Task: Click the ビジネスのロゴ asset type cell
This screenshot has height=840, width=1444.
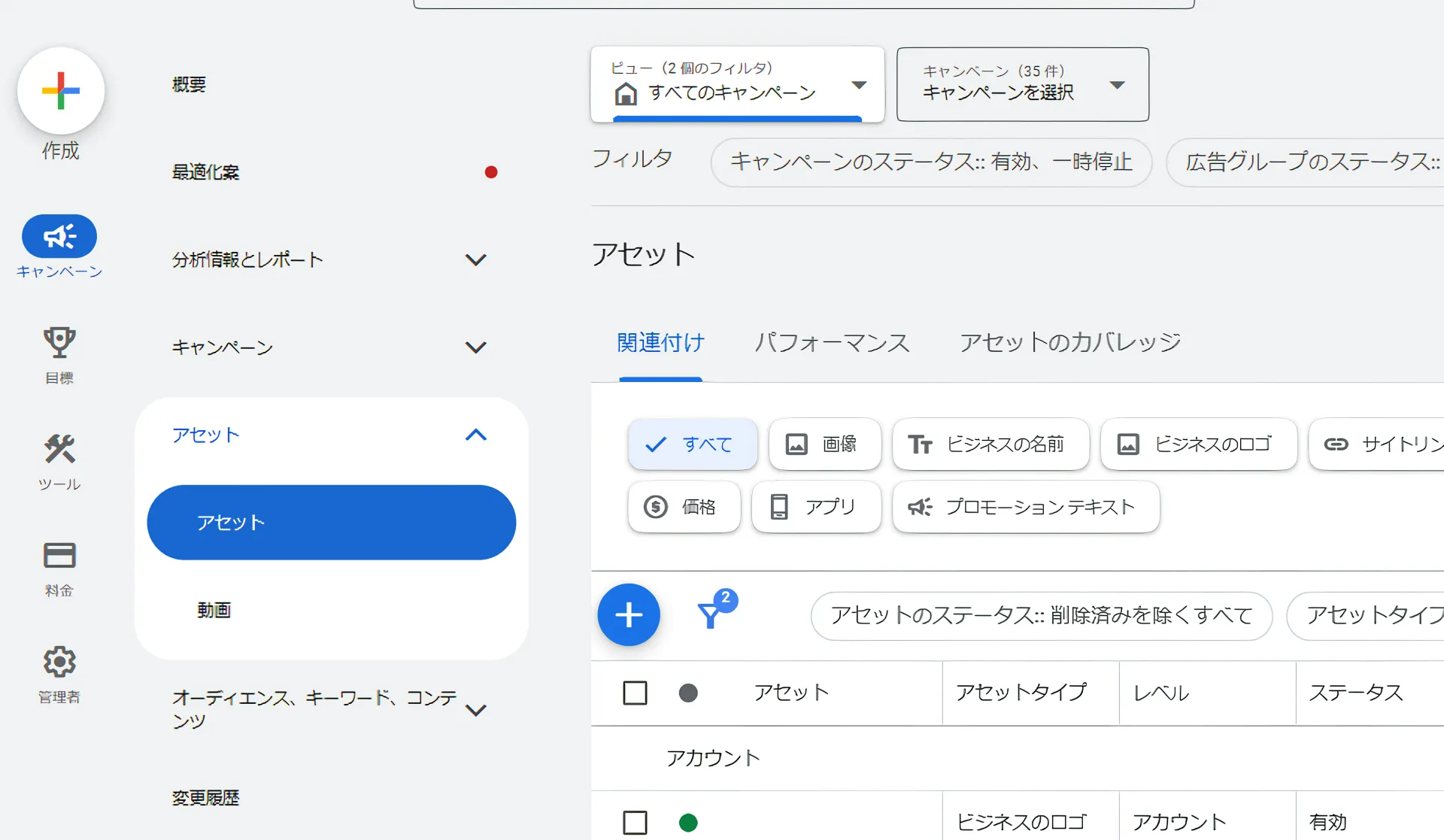Action: click(x=1021, y=823)
